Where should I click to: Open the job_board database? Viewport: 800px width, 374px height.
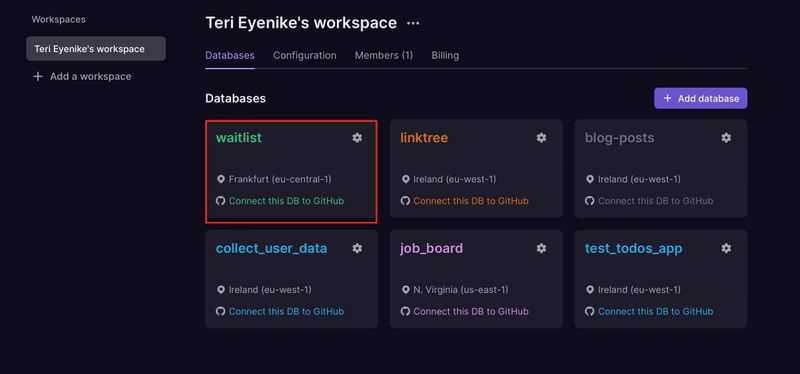(x=432, y=248)
